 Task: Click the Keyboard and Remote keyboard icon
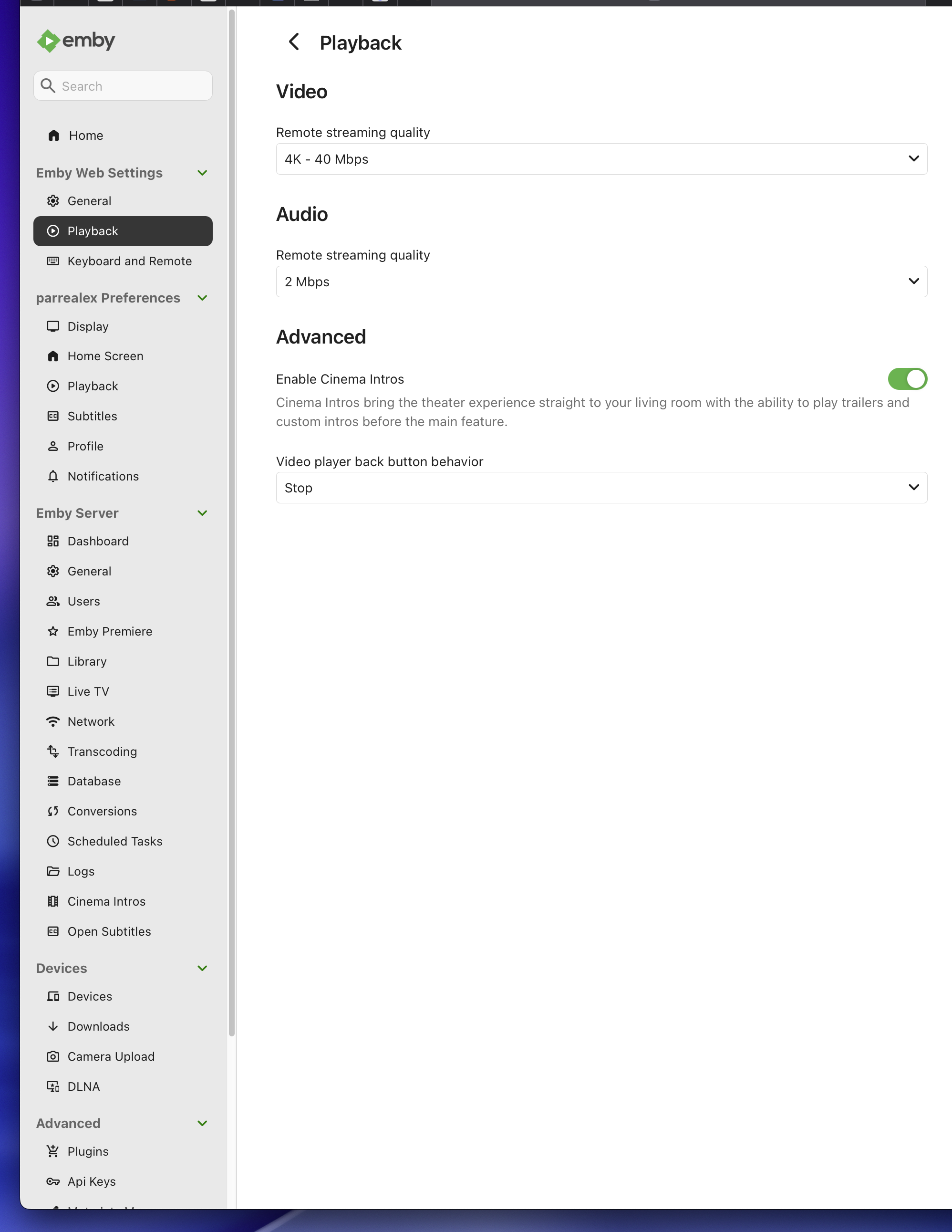point(53,261)
